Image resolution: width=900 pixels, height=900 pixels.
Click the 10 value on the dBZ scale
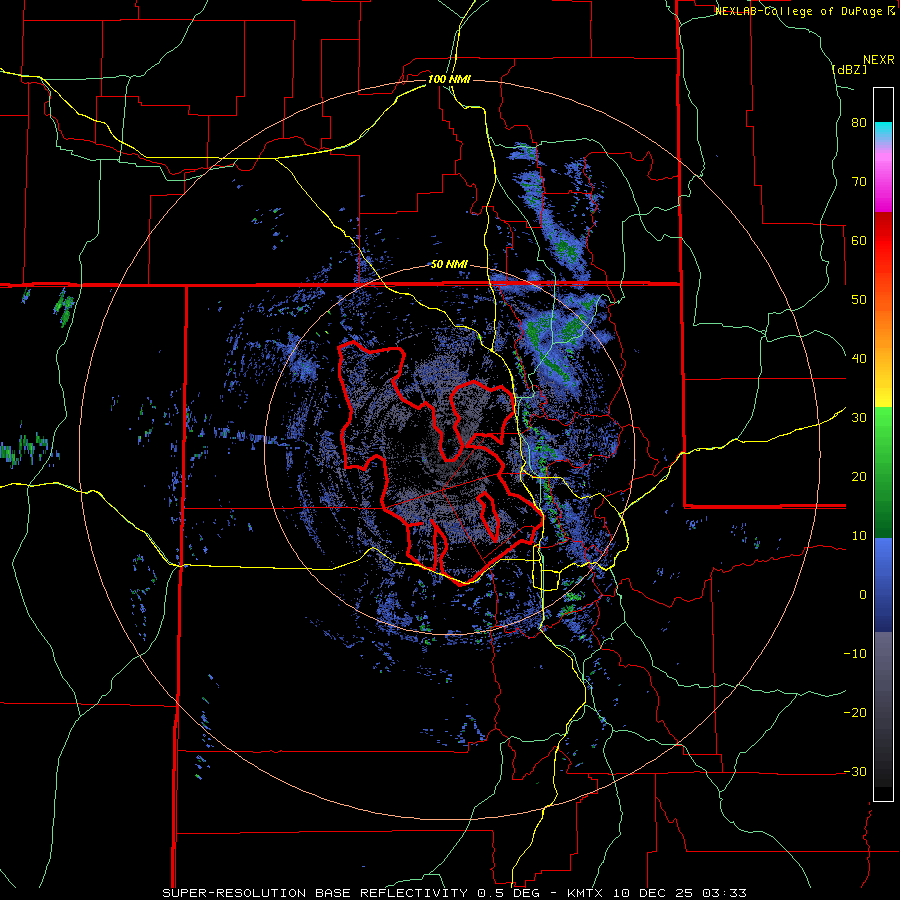point(859,536)
